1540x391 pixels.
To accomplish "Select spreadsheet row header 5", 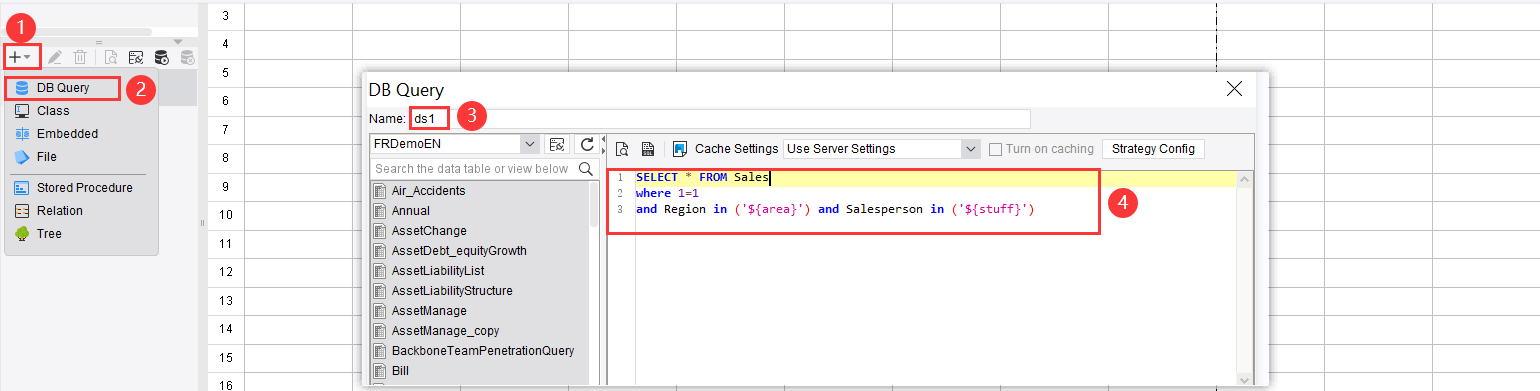I will coord(226,72).
